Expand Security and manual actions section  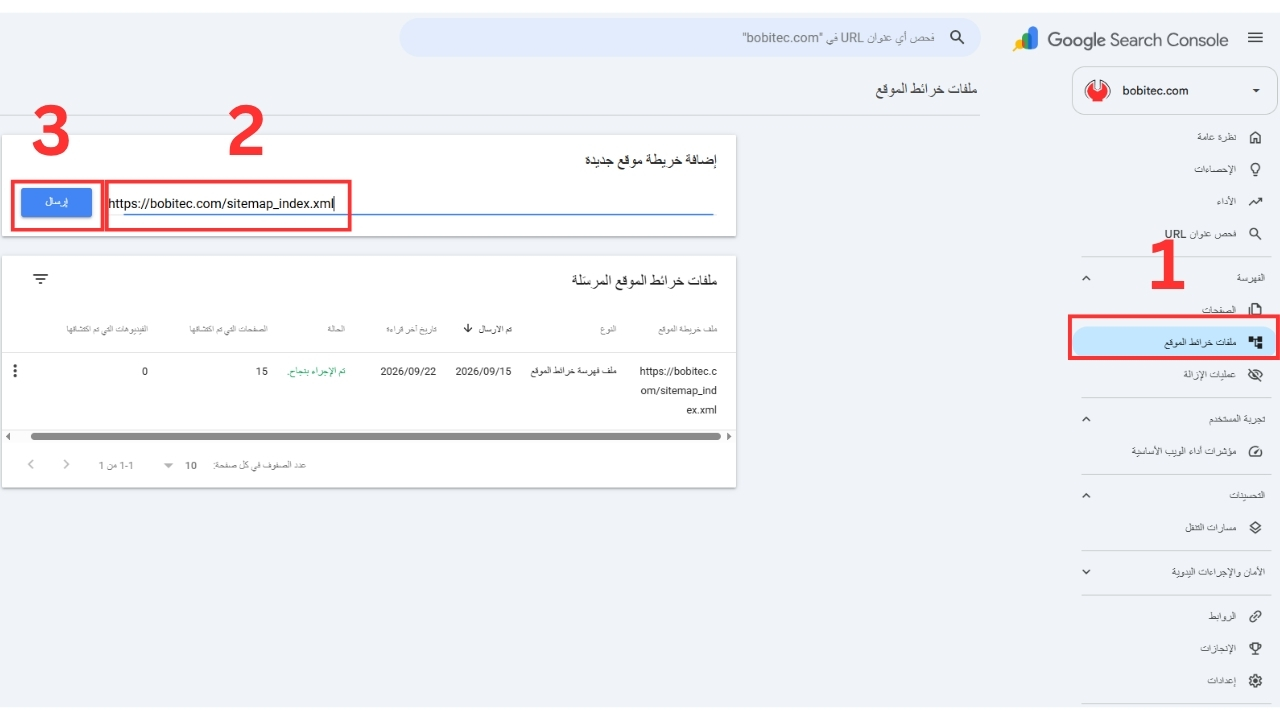[1087, 572]
